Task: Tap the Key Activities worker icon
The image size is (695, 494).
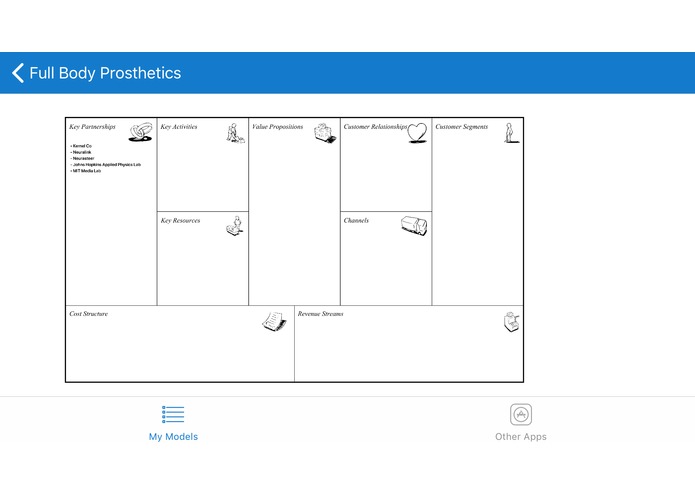Action: click(235, 133)
